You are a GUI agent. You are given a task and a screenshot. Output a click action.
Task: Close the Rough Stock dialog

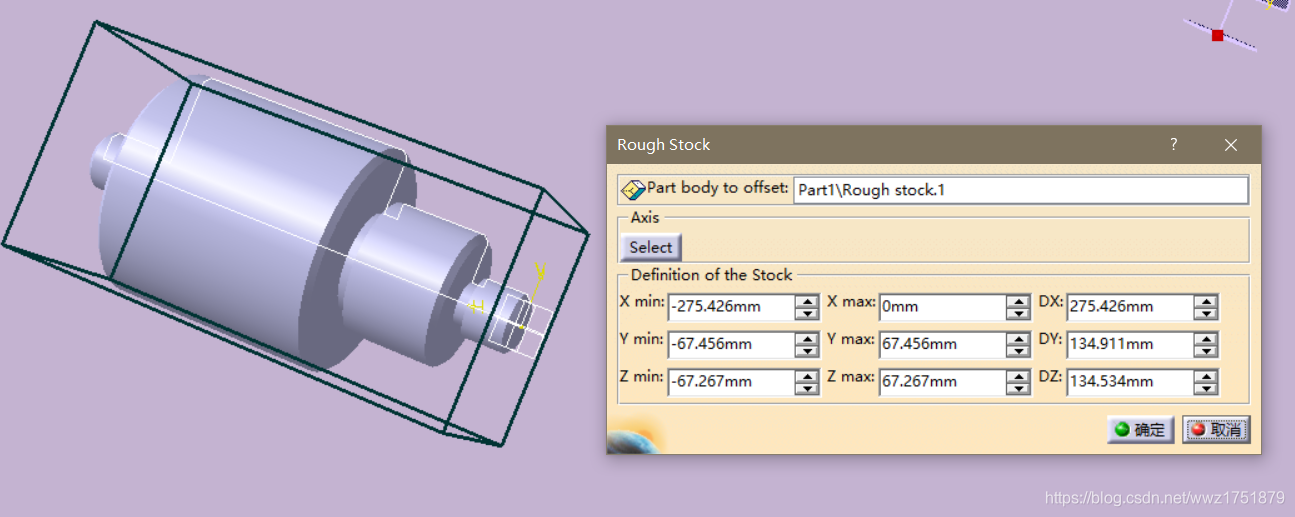[x=1231, y=145]
